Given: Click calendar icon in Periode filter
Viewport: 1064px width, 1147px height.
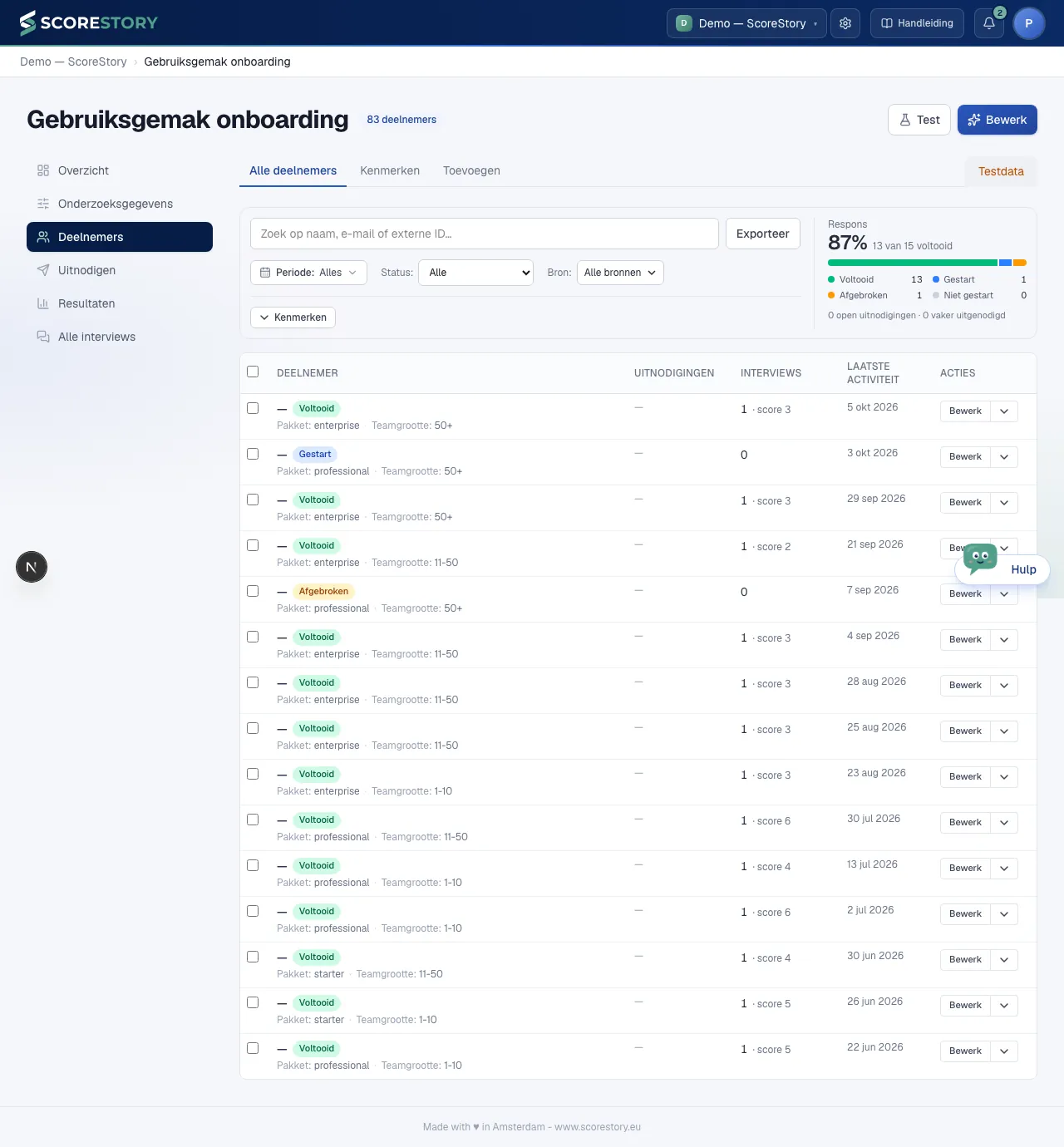Looking at the screenshot, I should pyautogui.click(x=265, y=273).
